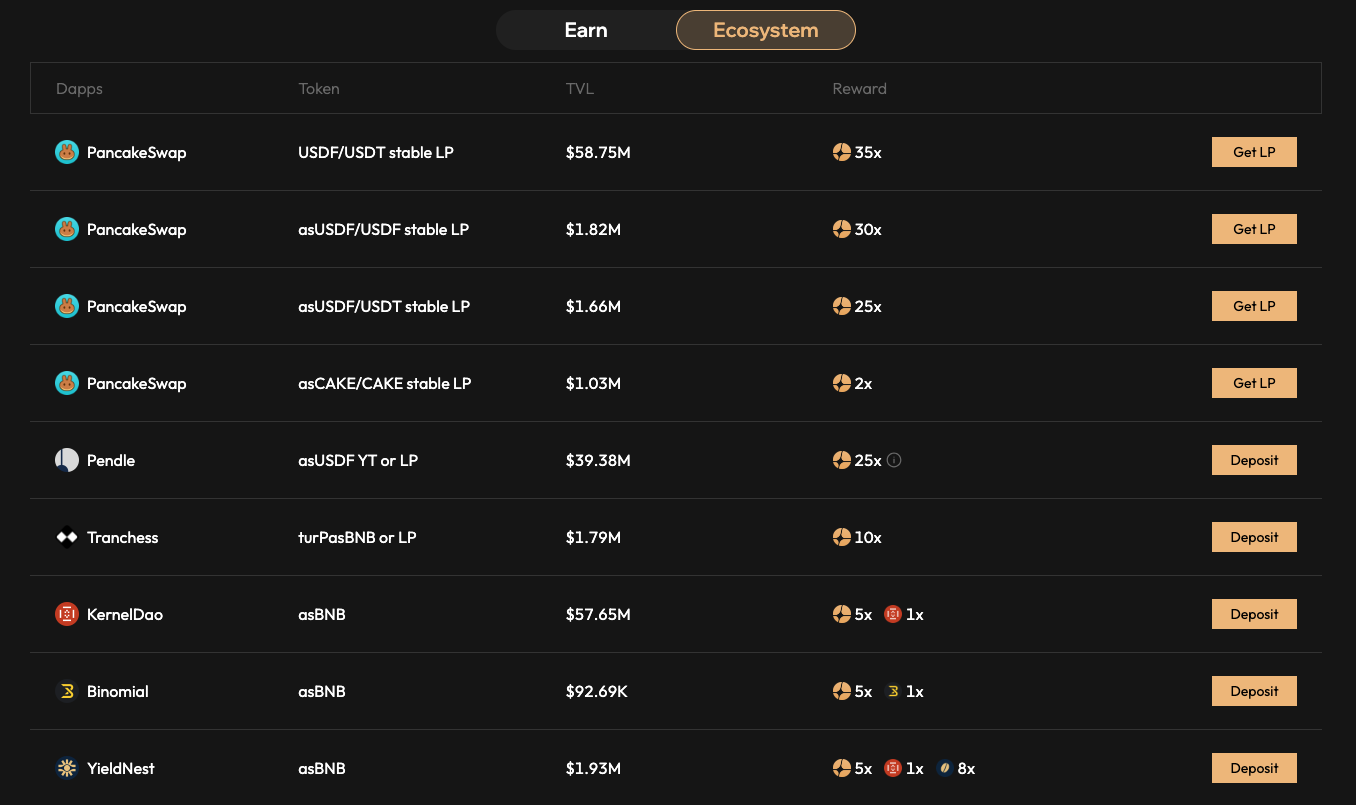Click the TVL column header
The width and height of the screenshot is (1356, 805).
point(579,88)
